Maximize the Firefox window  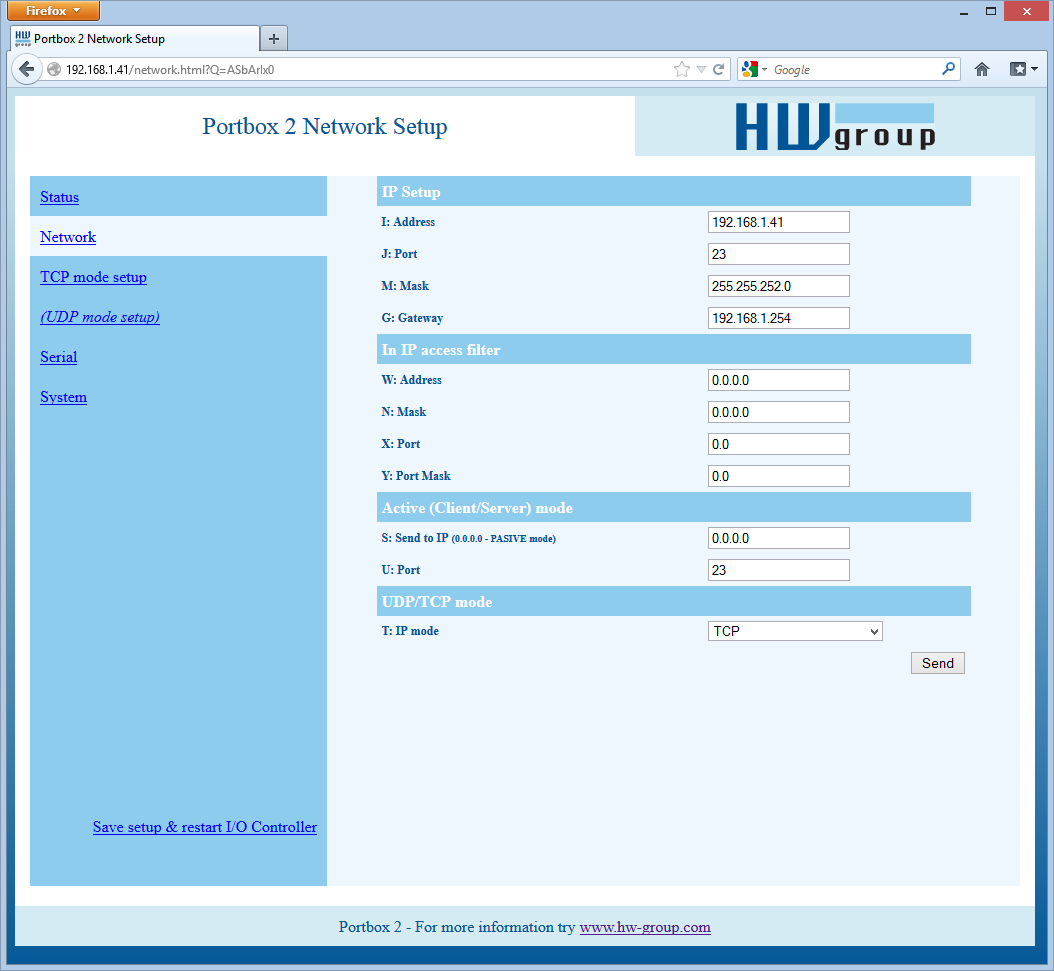(991, 11)
